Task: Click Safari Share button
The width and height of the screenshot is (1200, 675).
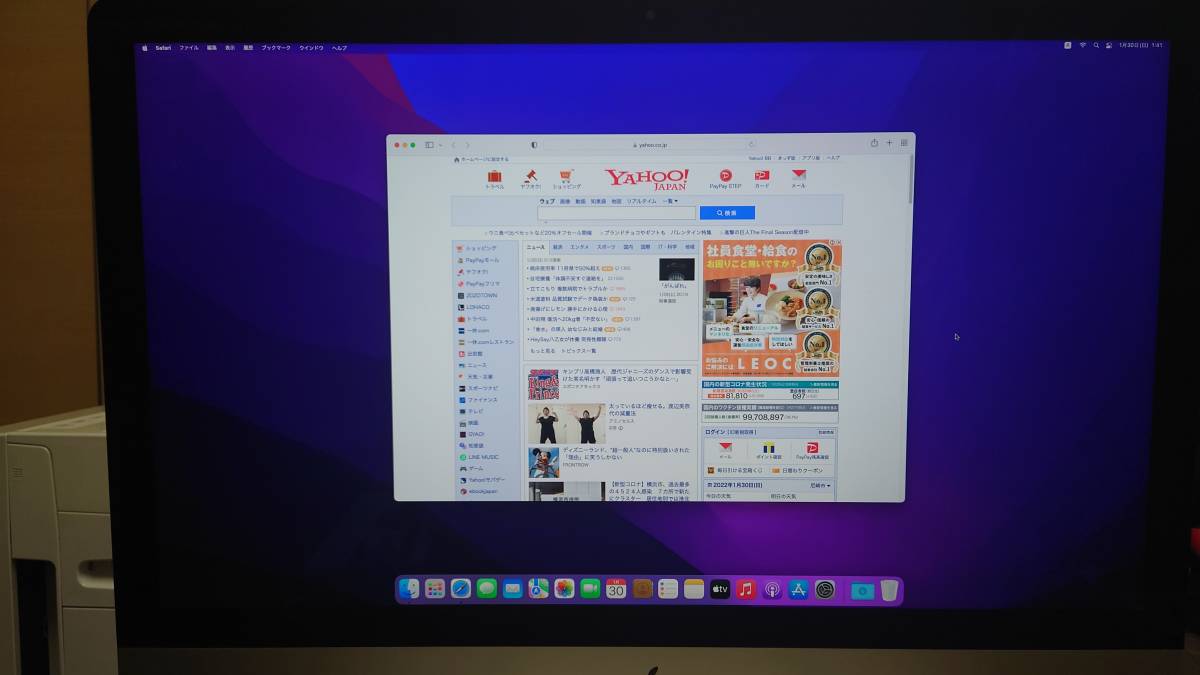Action: [874, 143]
